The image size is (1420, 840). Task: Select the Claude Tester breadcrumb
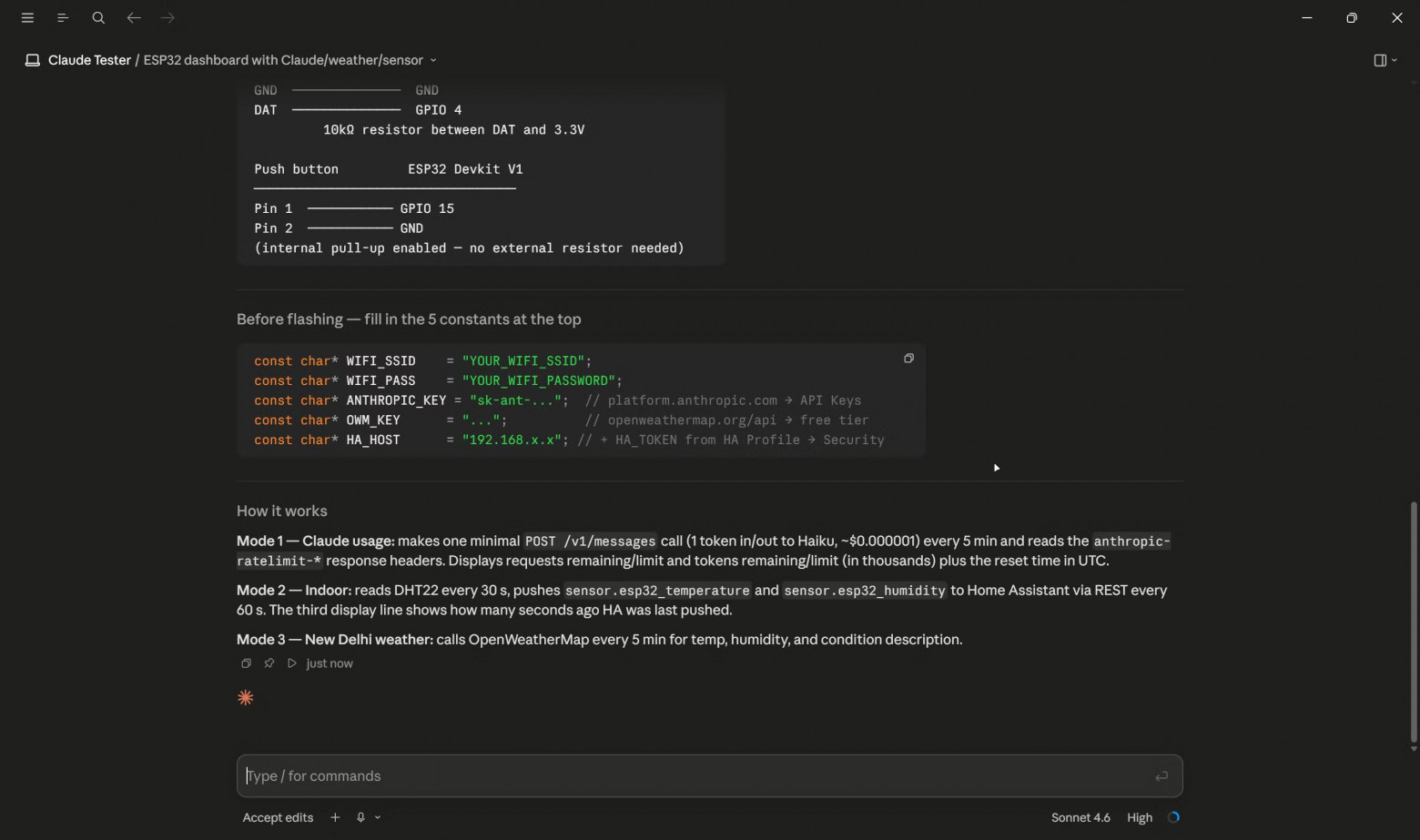tap(89, 60)
